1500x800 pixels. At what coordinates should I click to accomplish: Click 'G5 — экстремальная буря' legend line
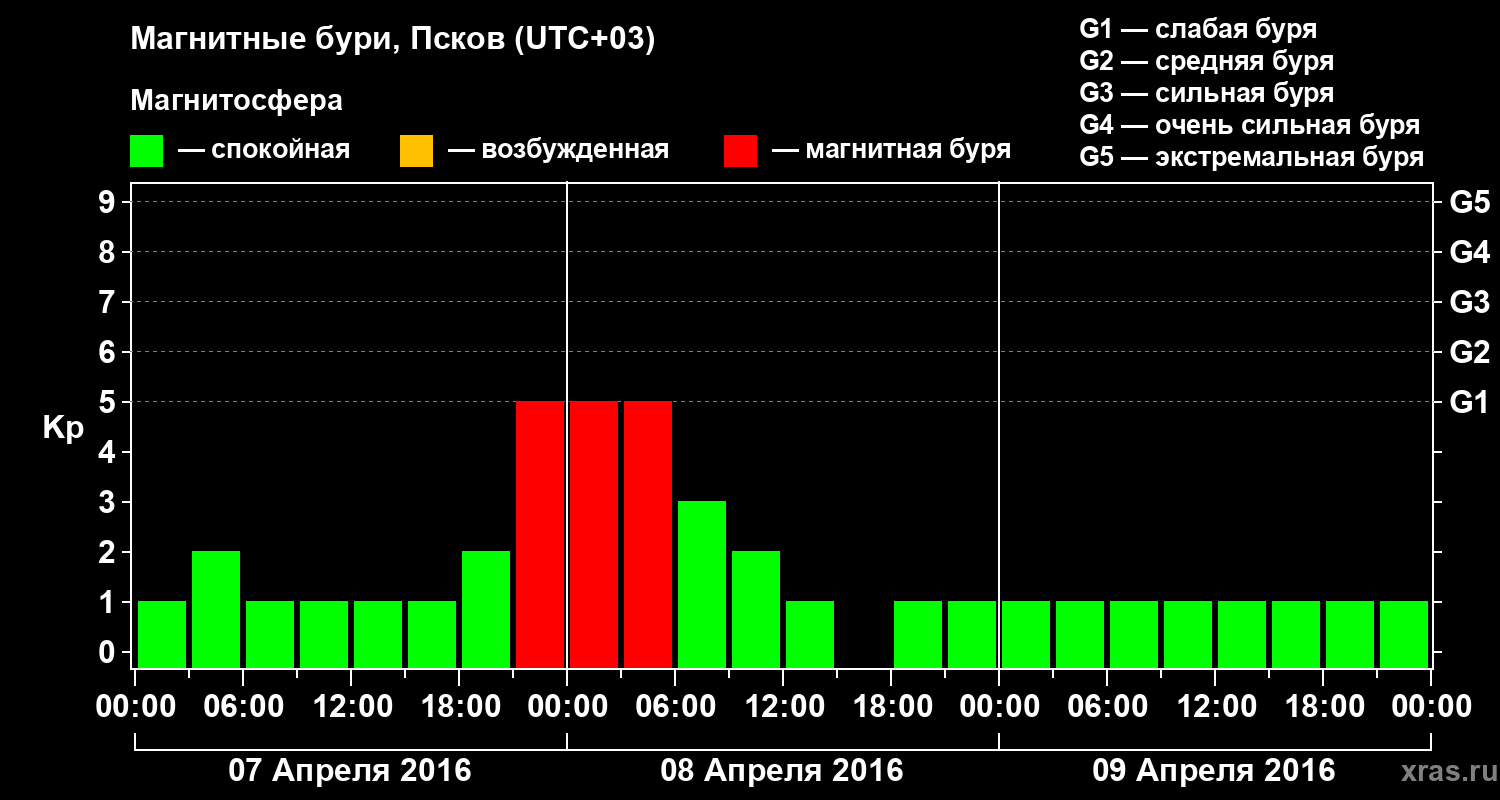(1251, 157)
